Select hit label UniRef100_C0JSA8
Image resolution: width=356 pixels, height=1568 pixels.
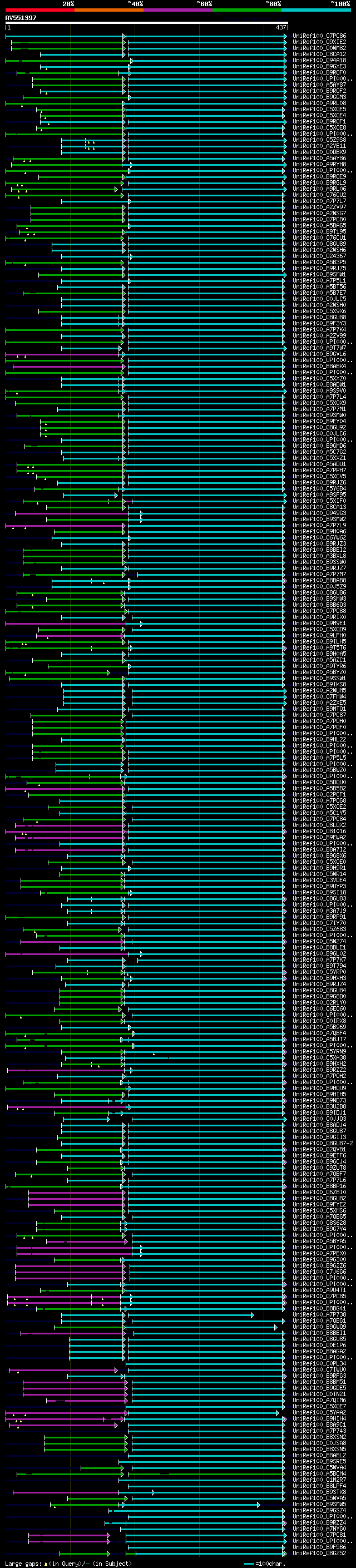click(x=319, y=1443)
